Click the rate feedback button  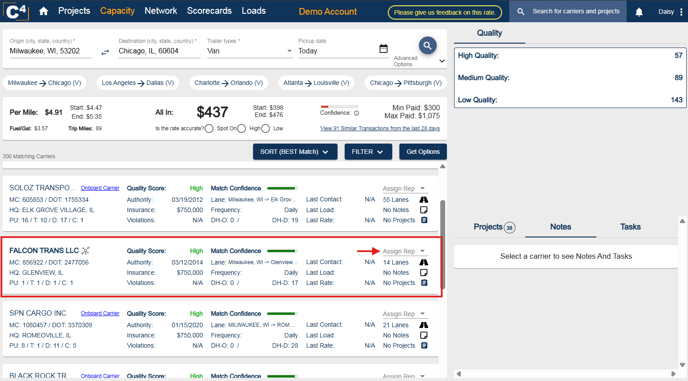444,12
